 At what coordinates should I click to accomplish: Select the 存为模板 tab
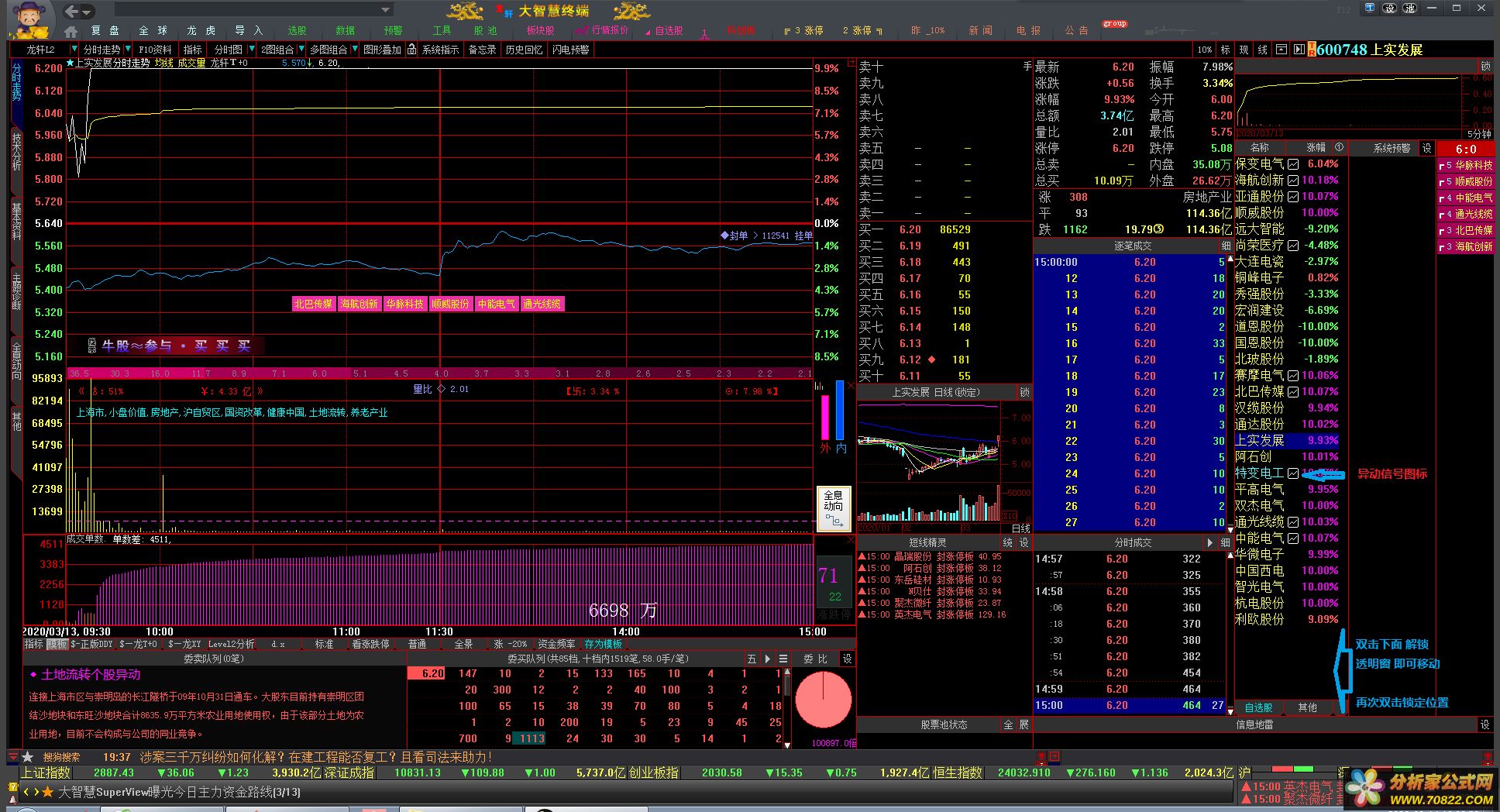(602, 645)
